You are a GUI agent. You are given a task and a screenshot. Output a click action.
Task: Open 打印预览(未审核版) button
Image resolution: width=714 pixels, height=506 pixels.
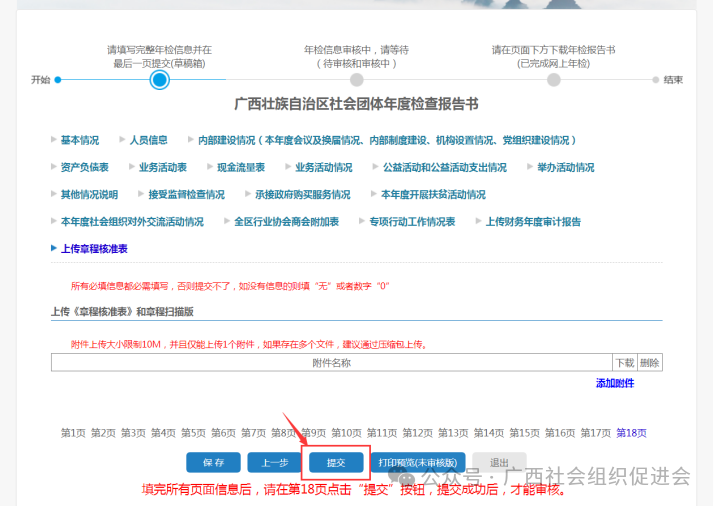click(418, 462)
